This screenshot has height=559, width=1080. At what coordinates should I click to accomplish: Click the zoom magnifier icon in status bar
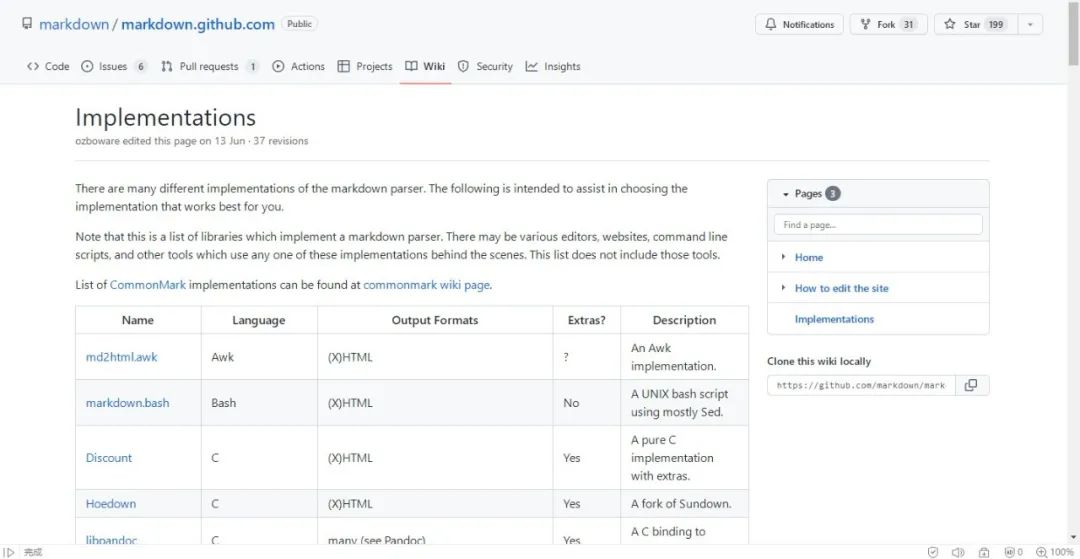tap(1041, 552)
